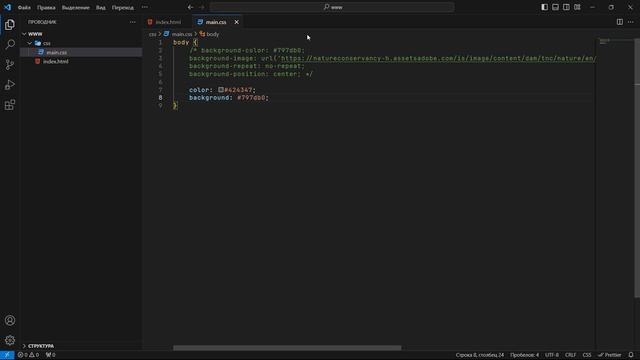Image resolution: width=640 pixels, height=360 pixels.
Task: Click the remote window status bar button
Action: 7,355
